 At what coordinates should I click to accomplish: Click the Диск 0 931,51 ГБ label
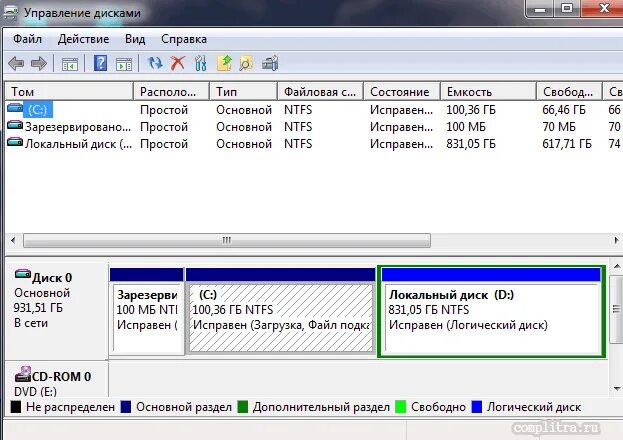56,311
